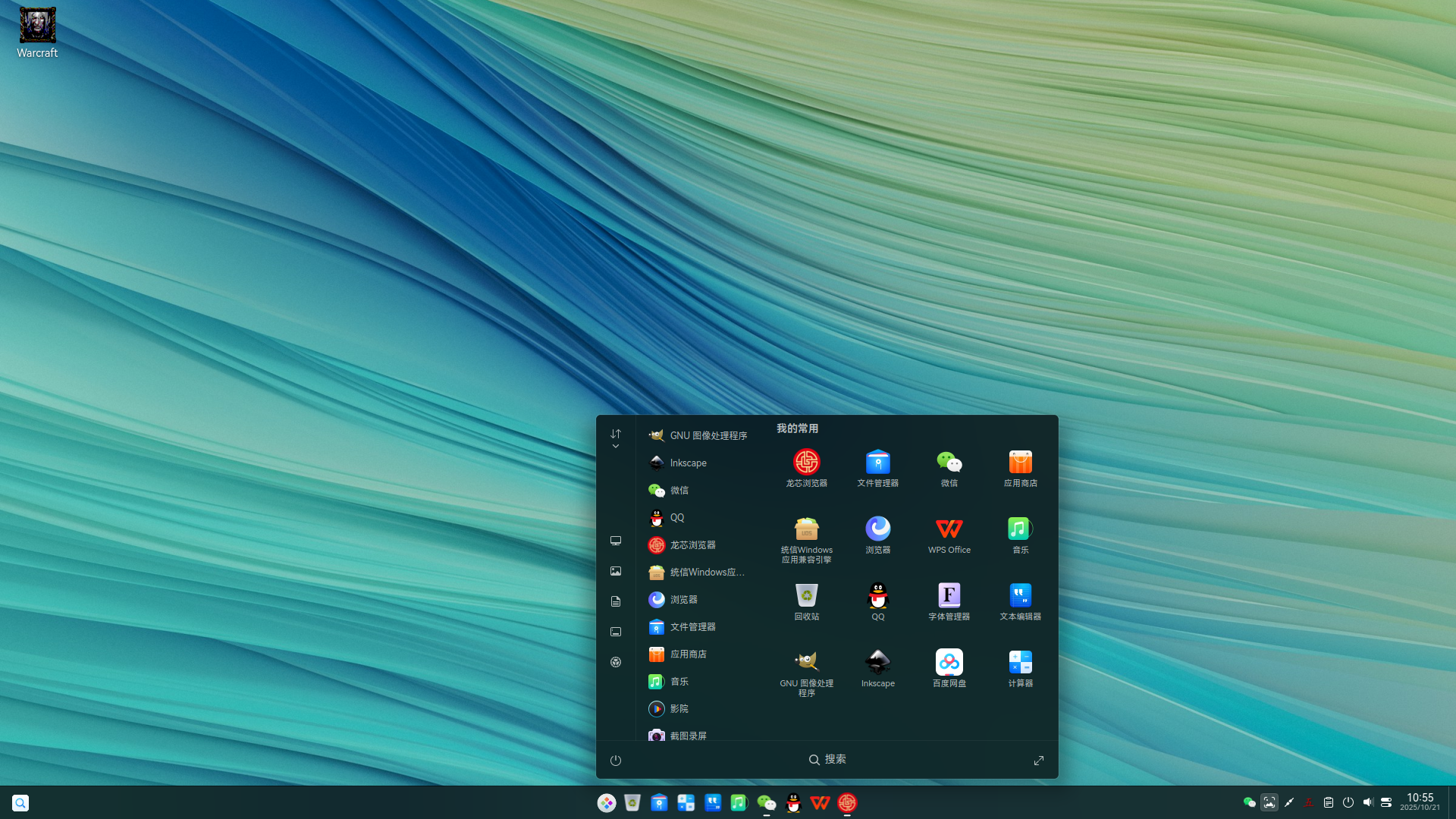Click the volume icon in system tray

point(1368,802)
